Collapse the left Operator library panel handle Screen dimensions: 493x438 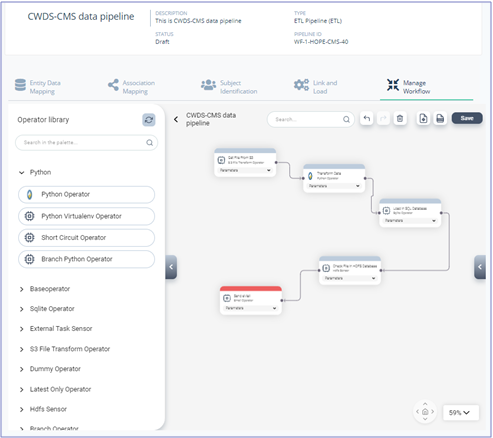171,267
